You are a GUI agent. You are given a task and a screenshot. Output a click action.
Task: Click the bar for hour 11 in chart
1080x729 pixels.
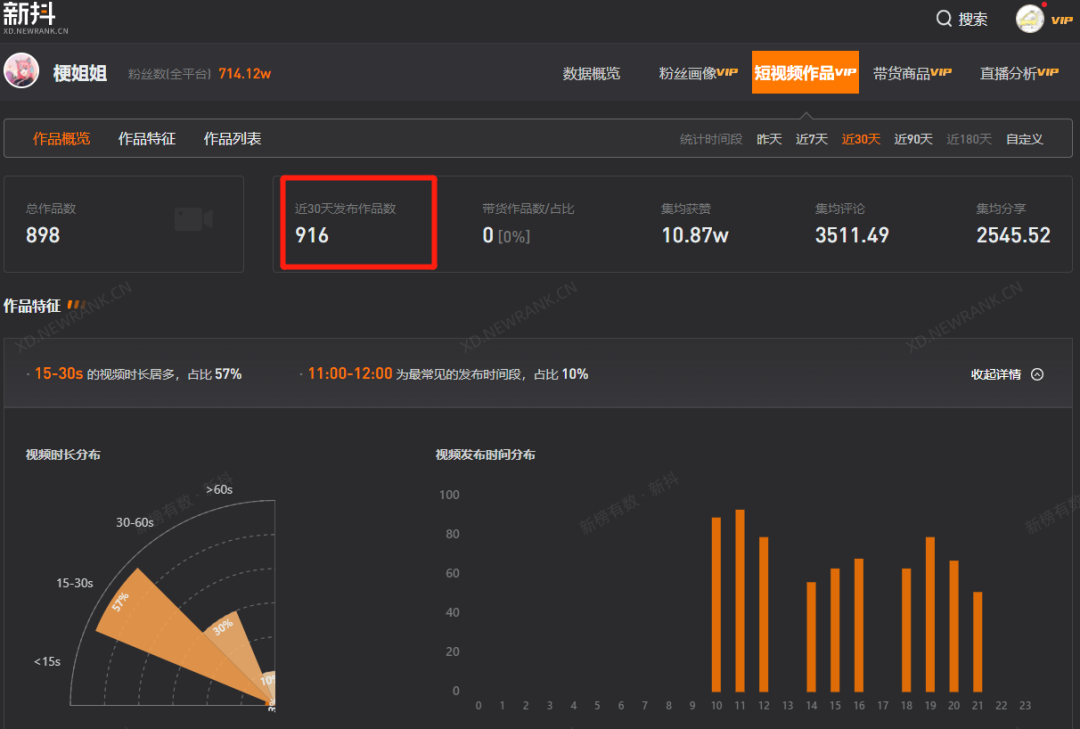point(740,601)
